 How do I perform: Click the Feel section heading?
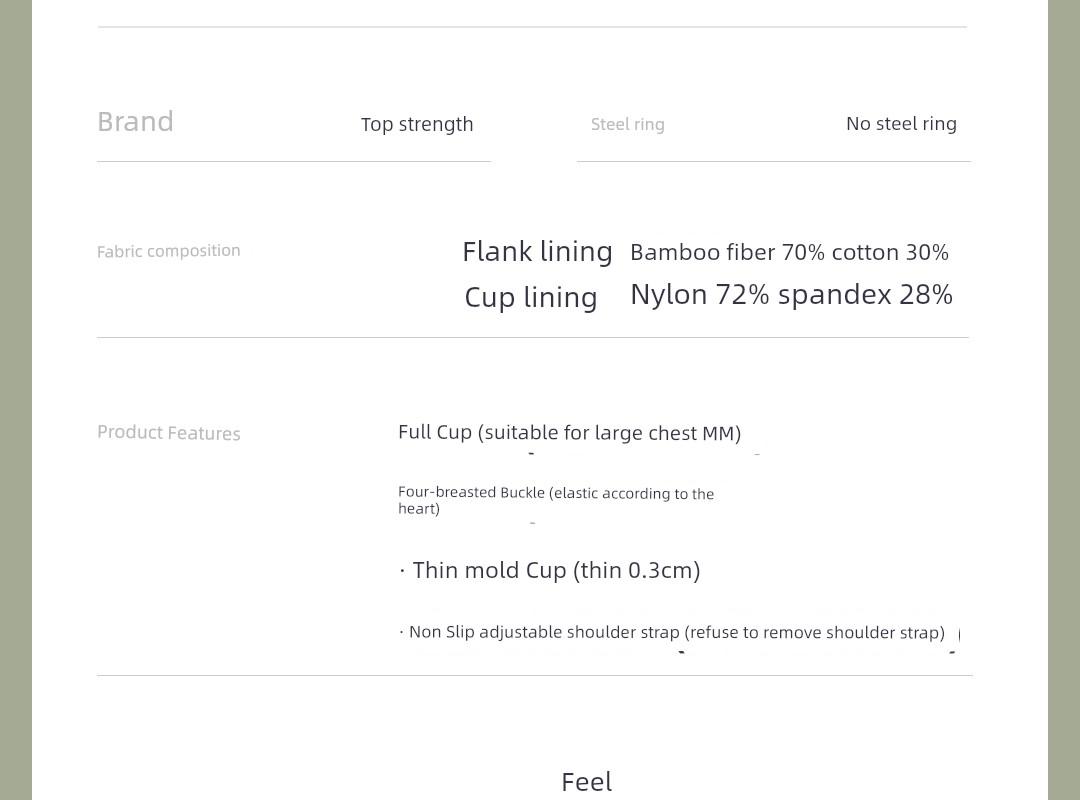(587, 782)
